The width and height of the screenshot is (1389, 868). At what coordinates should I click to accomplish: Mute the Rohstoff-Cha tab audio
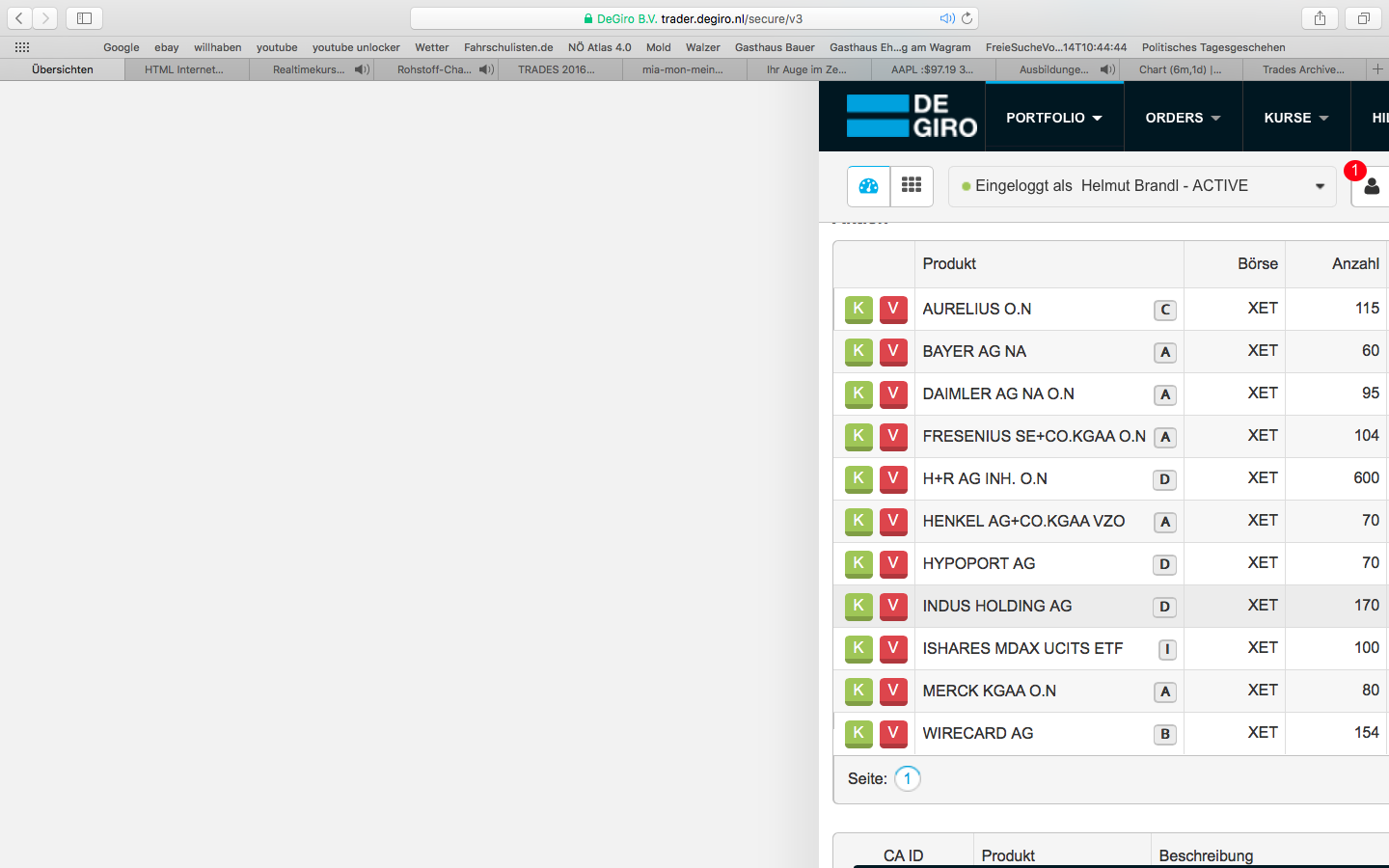tap(486, 69)
